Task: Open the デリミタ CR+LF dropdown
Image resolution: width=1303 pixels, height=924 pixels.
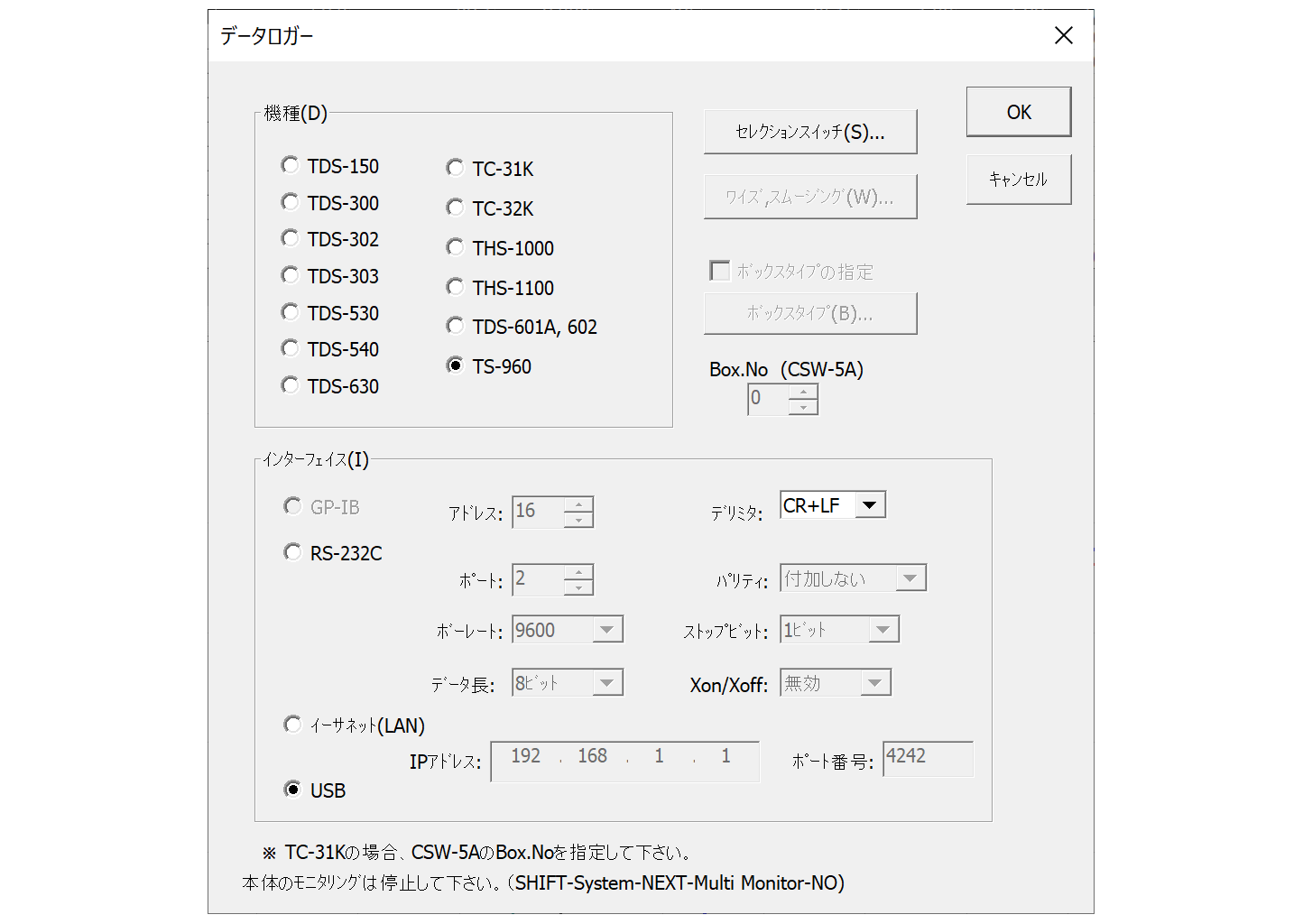Action: [x=870, y=504]
